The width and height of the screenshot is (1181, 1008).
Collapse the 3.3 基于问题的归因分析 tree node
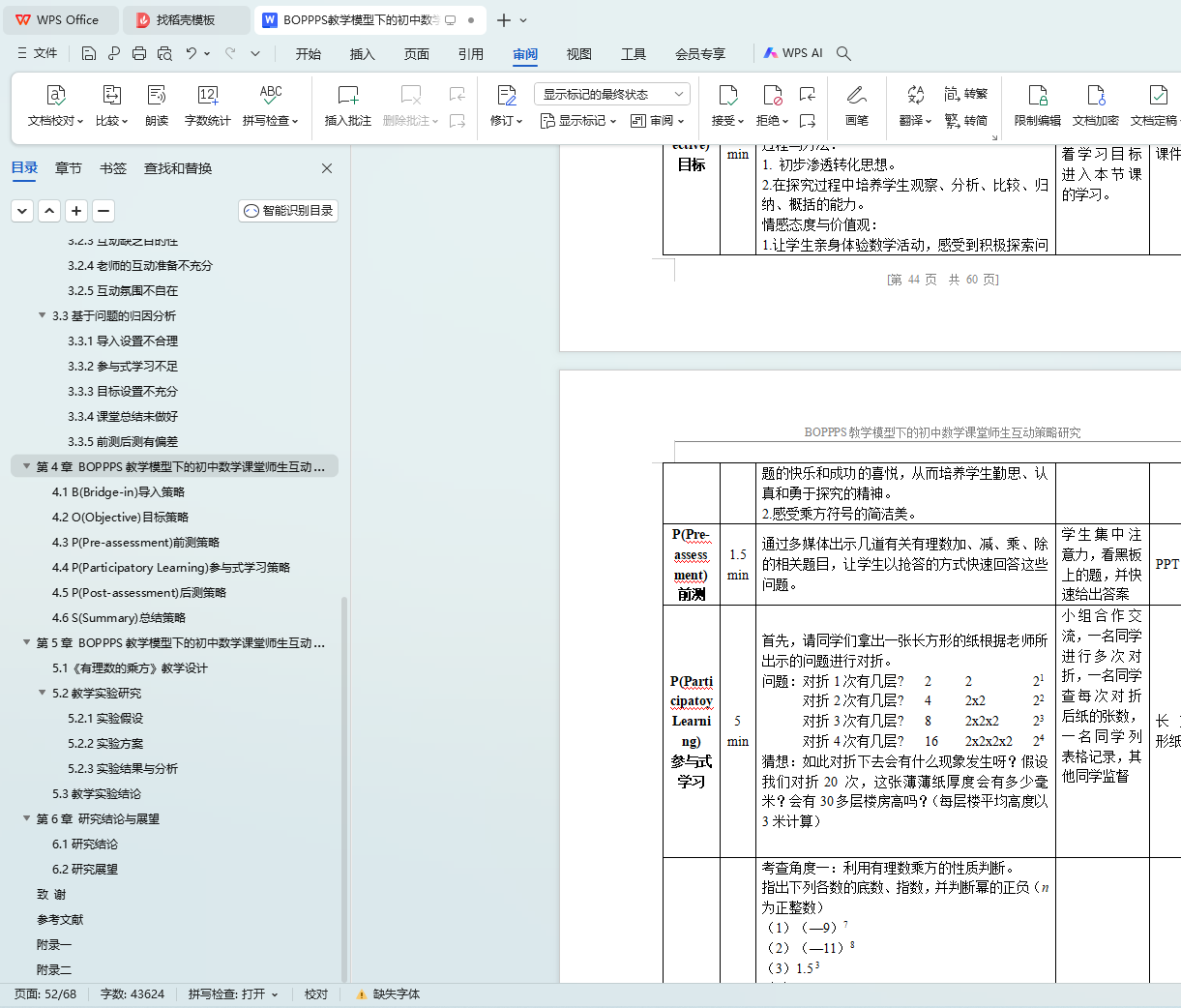tap(43, 315)
